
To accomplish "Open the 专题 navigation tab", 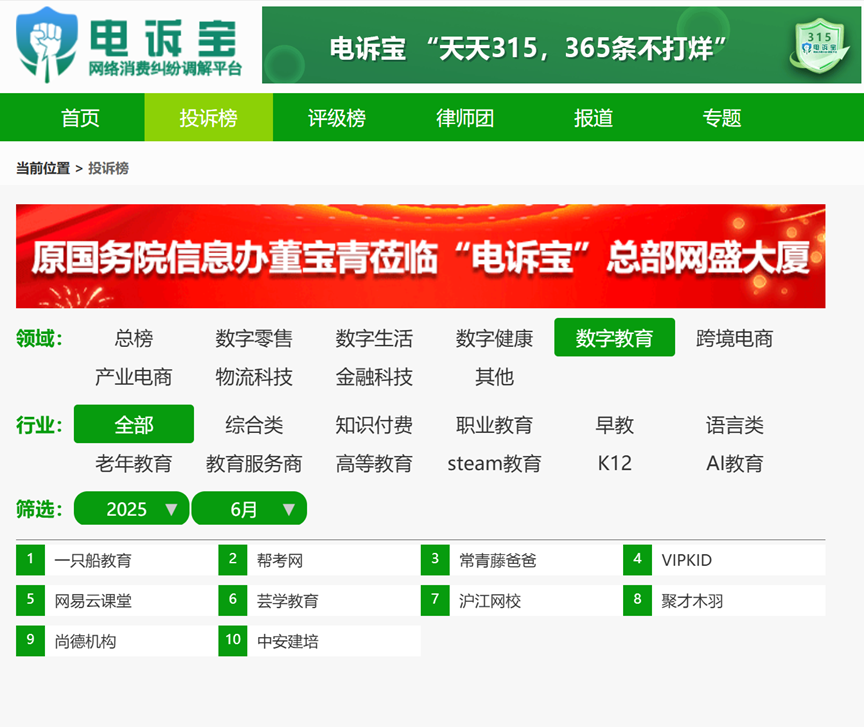I will (722, 117).
